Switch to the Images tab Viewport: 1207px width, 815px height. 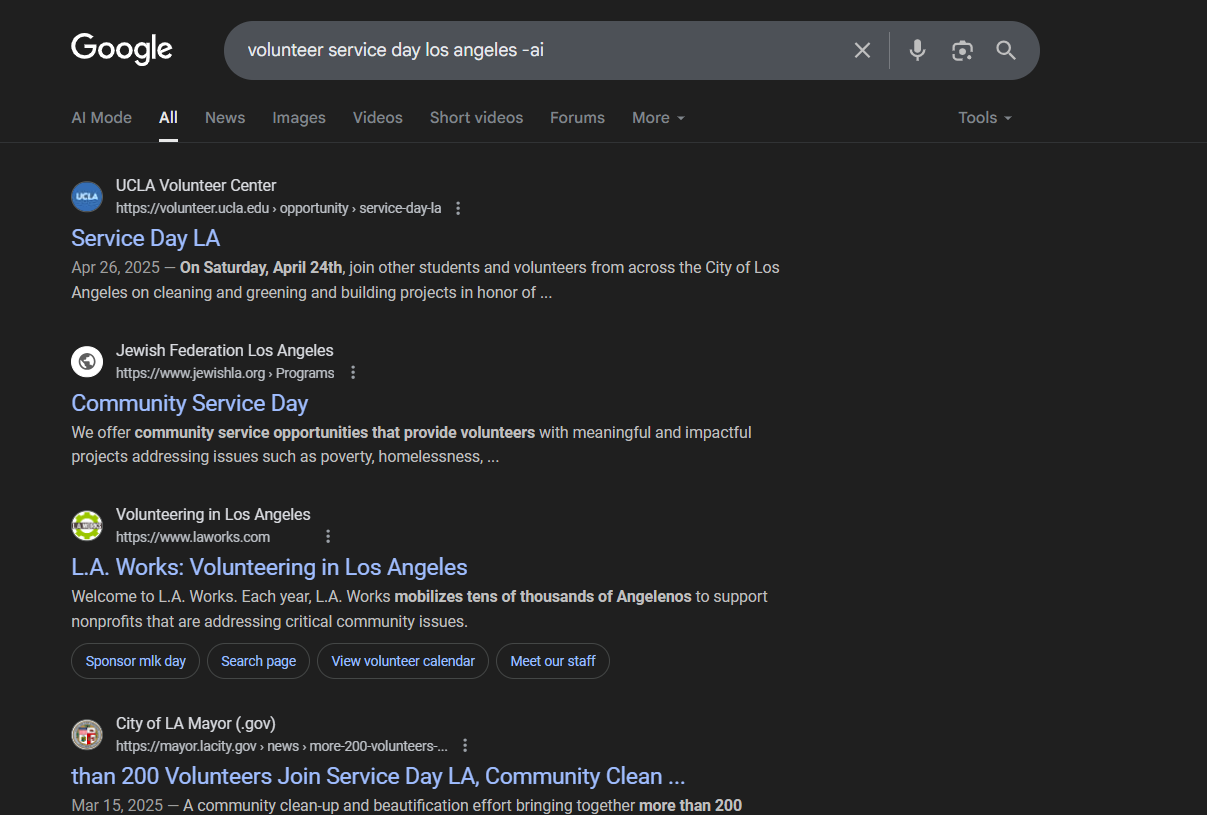(x=299, y=118)
